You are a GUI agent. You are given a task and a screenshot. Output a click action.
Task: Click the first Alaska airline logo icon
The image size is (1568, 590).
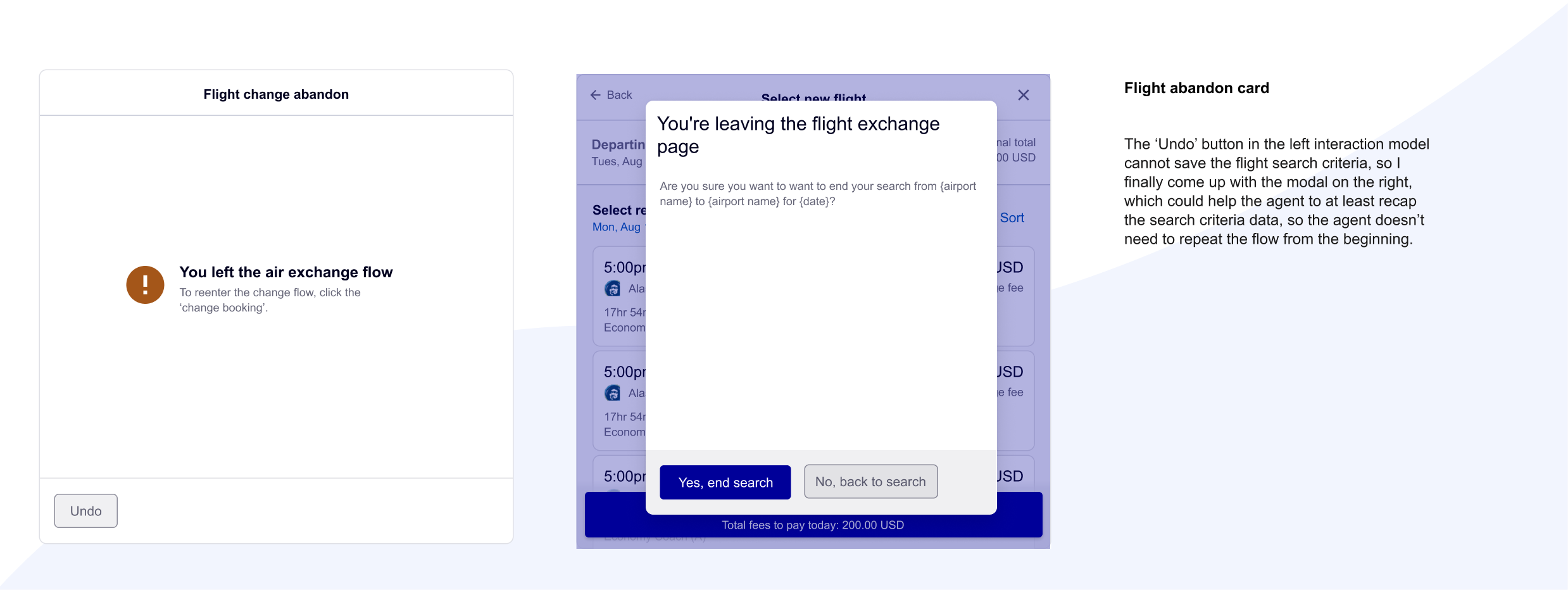tap(612, 289)
